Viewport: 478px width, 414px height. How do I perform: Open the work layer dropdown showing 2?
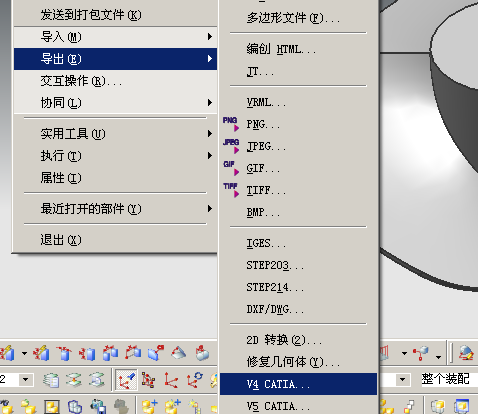(25, 379)
